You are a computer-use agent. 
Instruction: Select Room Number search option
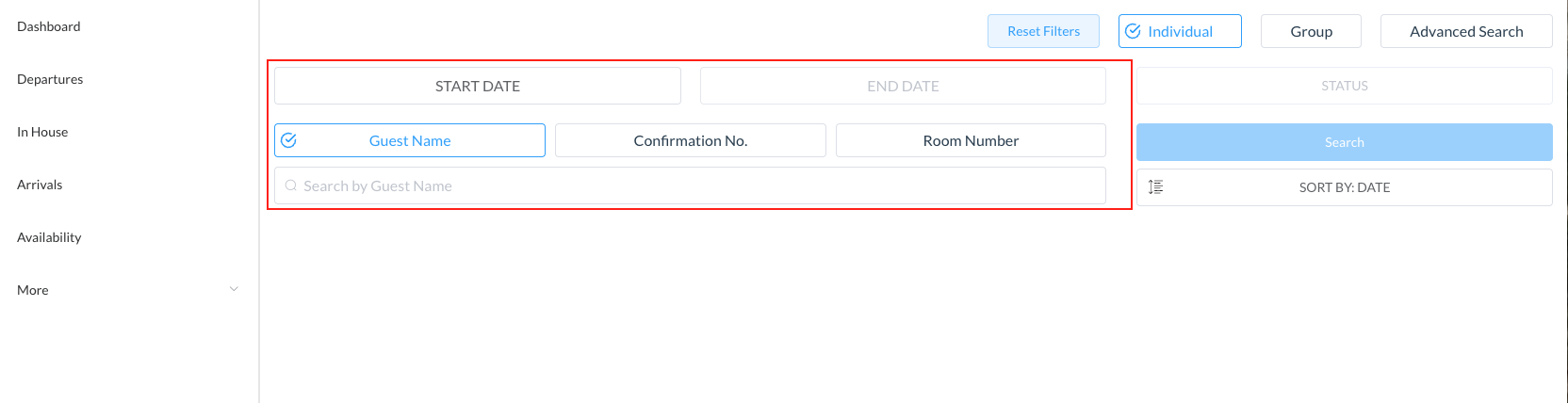pyautogui.click(x=971, y=140)
